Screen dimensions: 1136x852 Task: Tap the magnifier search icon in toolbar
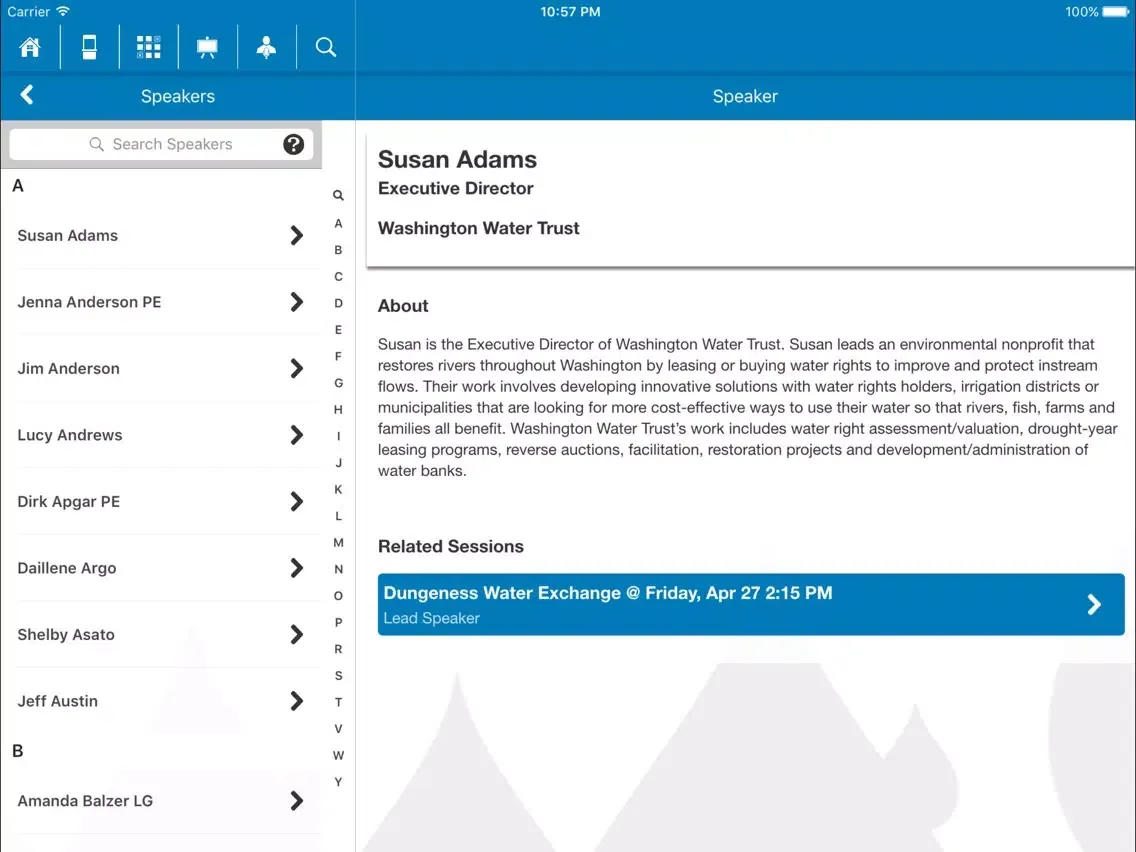point(326,47)
